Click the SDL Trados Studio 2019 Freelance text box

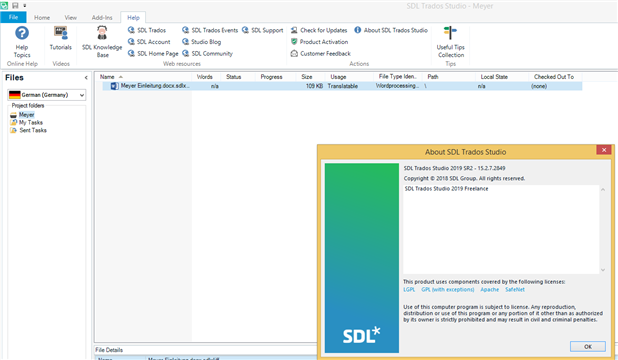click(x=501, y=229)
